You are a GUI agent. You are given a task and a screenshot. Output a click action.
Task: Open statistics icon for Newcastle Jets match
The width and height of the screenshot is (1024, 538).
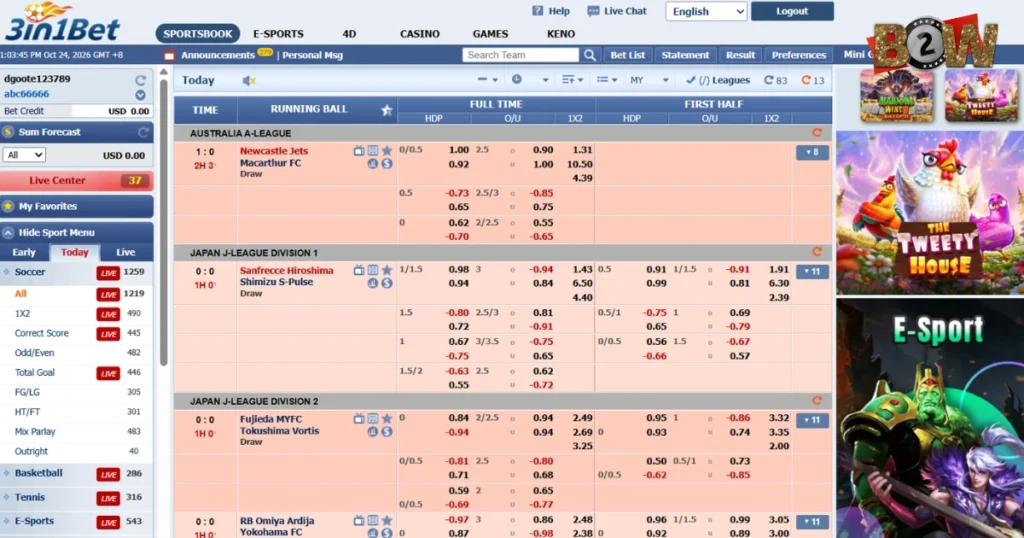[372, 164]
